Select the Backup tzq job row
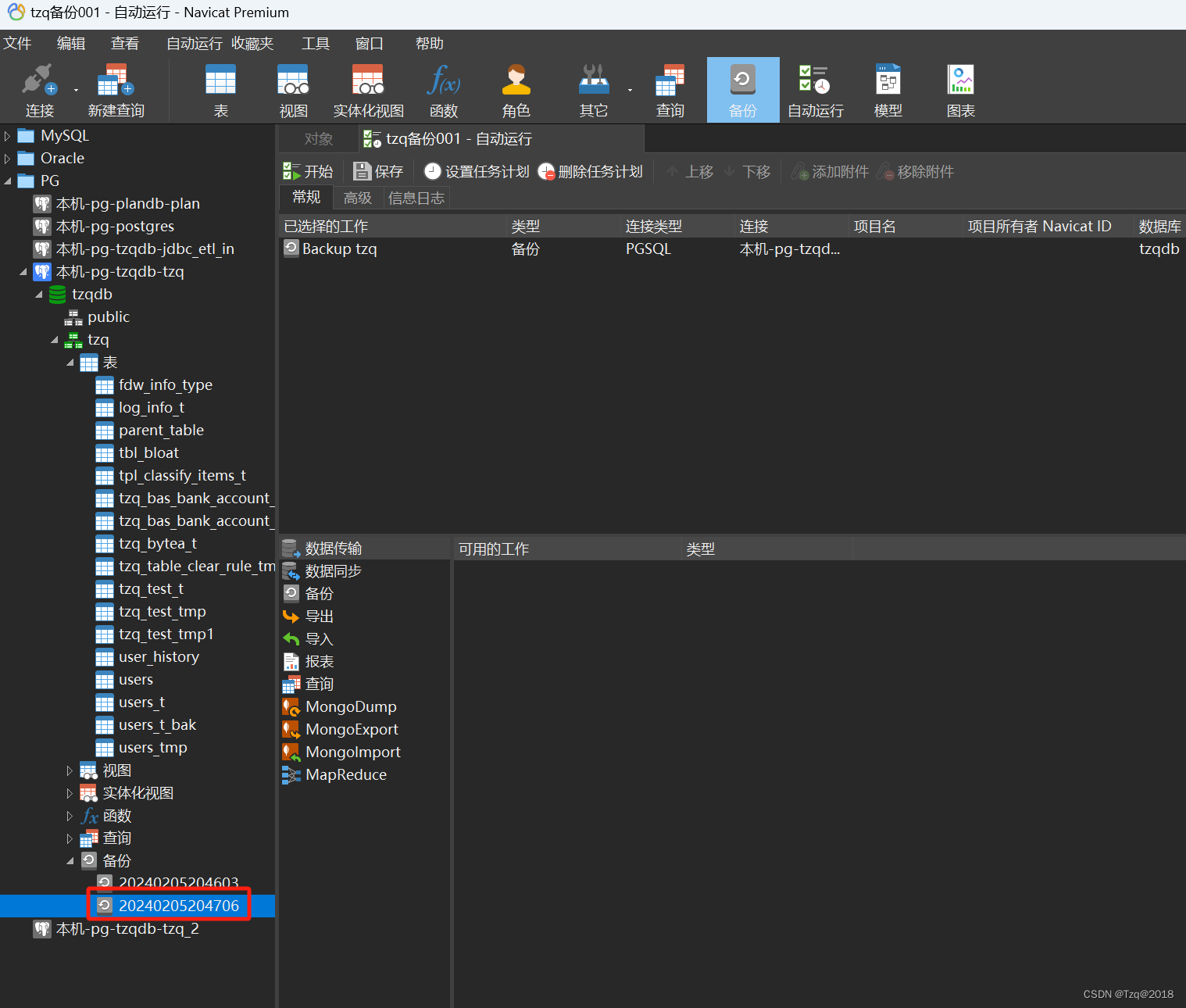This screenshot has width=1186, height=1008. [x=732, y=249]
